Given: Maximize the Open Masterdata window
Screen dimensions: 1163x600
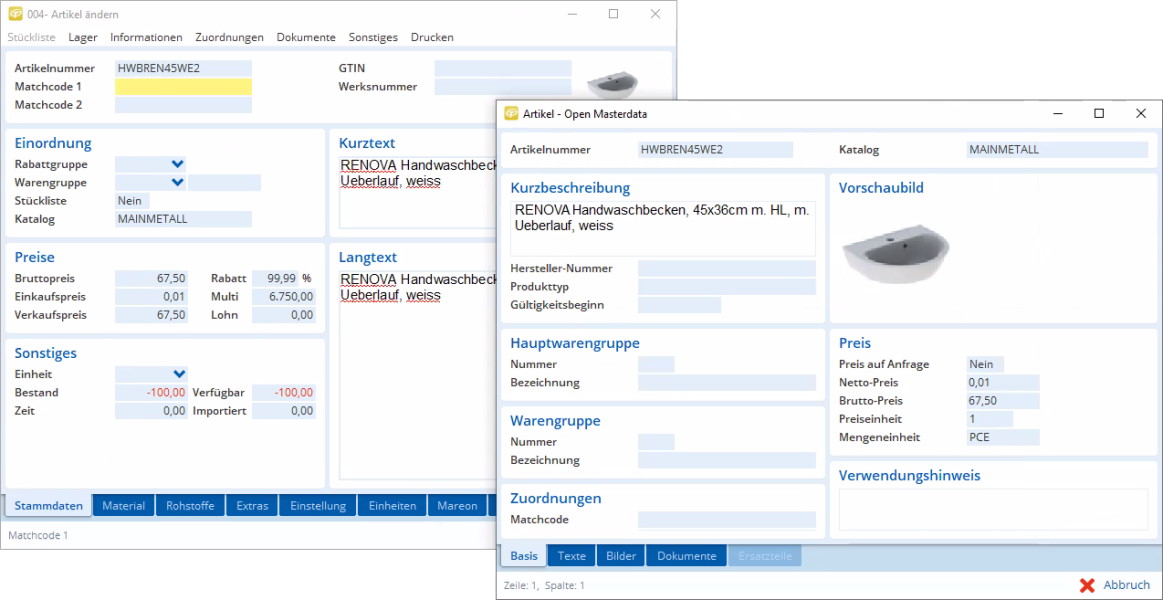Looking at the screenshot, I should click(1098, 114).
